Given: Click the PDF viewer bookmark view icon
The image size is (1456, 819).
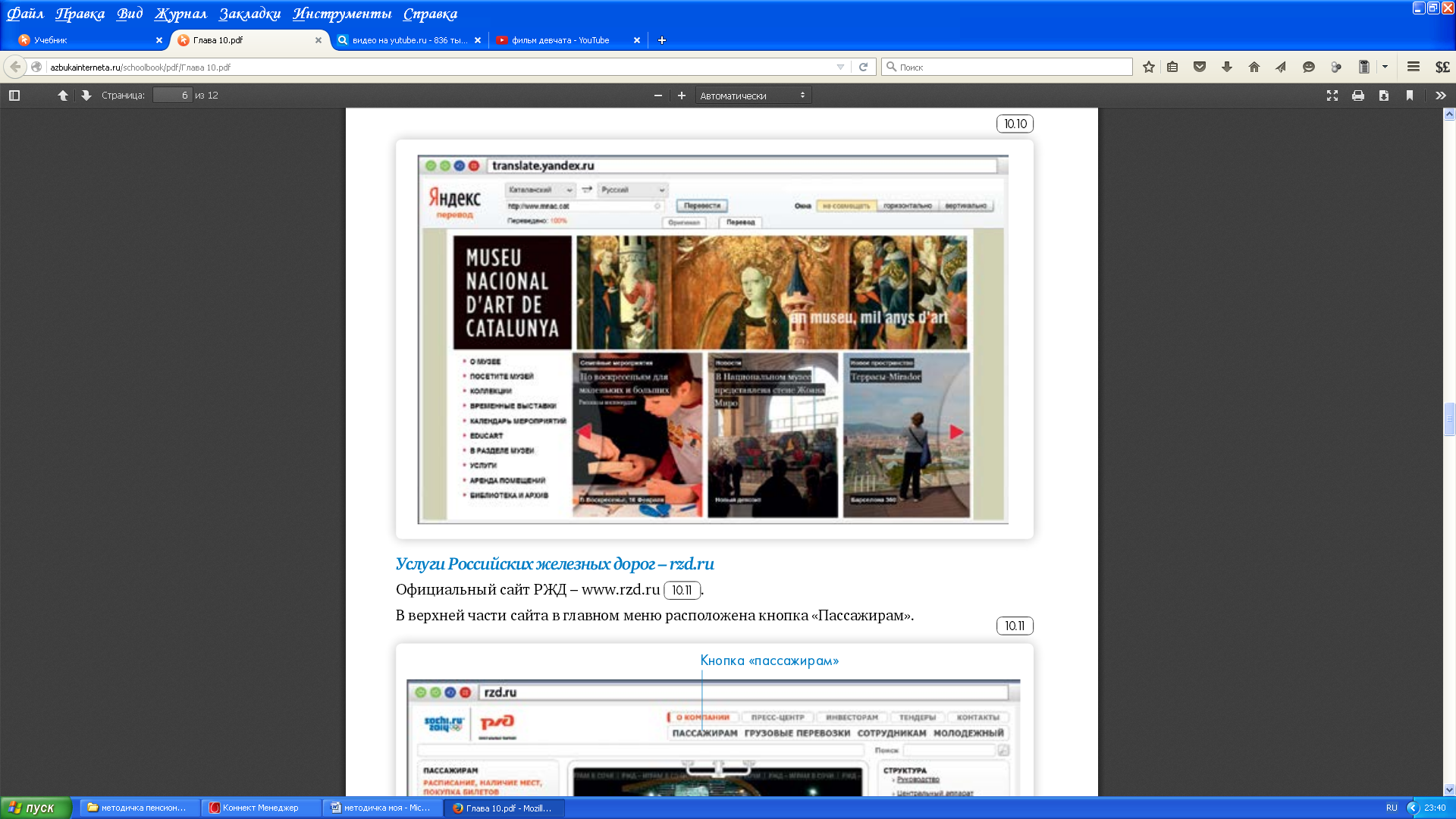Looking at the screenshot, I should click(1410, 96).
